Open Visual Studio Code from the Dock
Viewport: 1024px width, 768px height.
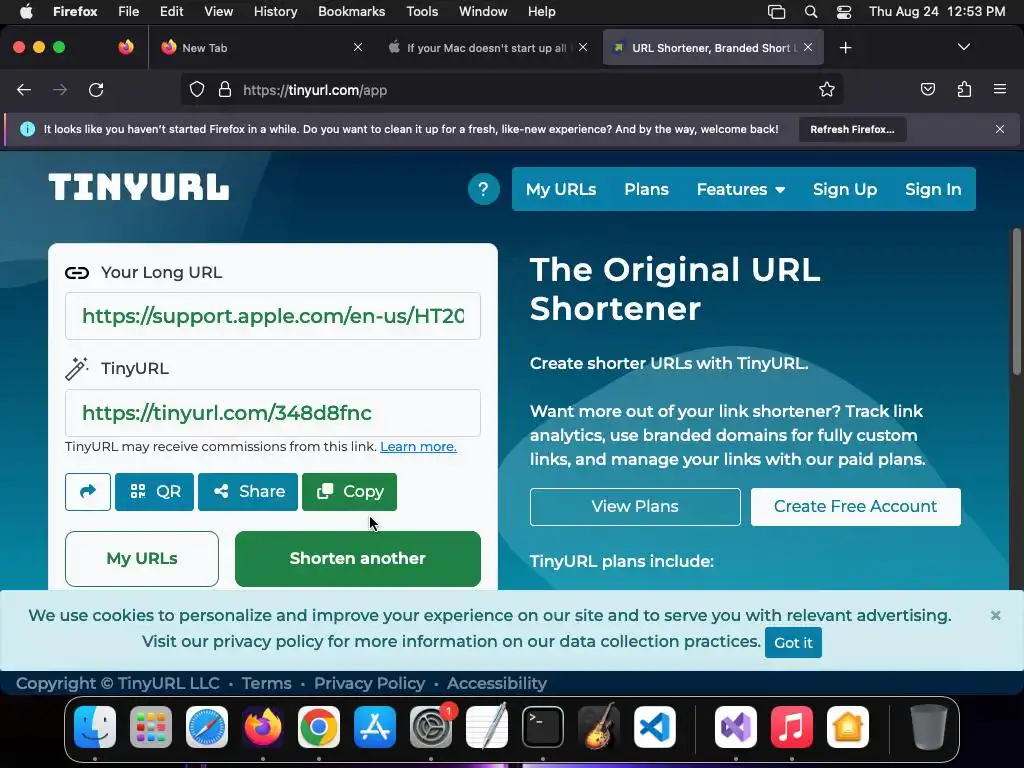[x=654, y=727]
